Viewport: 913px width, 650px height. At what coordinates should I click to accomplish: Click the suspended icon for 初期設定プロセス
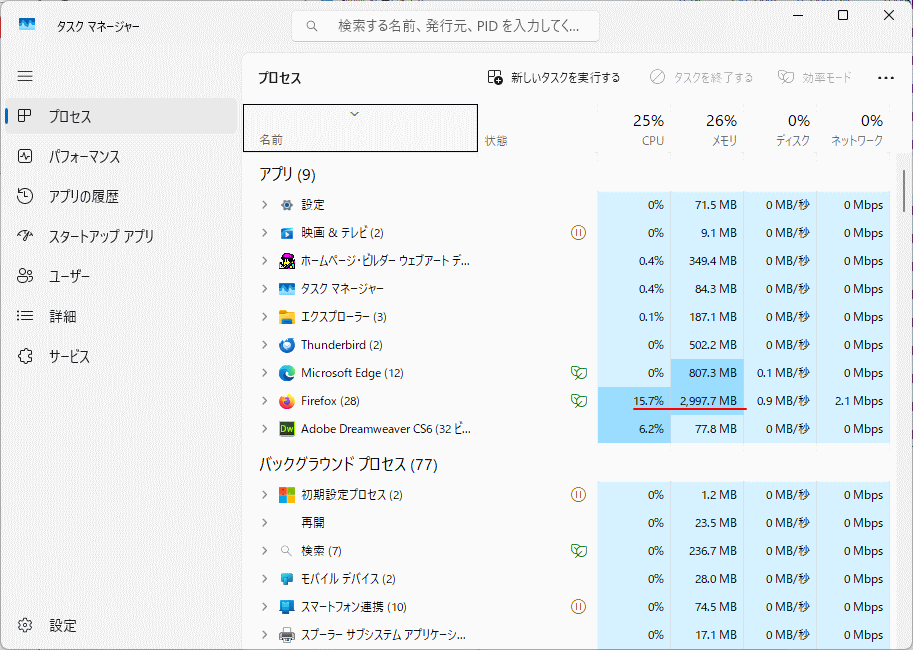pos(578,495)
